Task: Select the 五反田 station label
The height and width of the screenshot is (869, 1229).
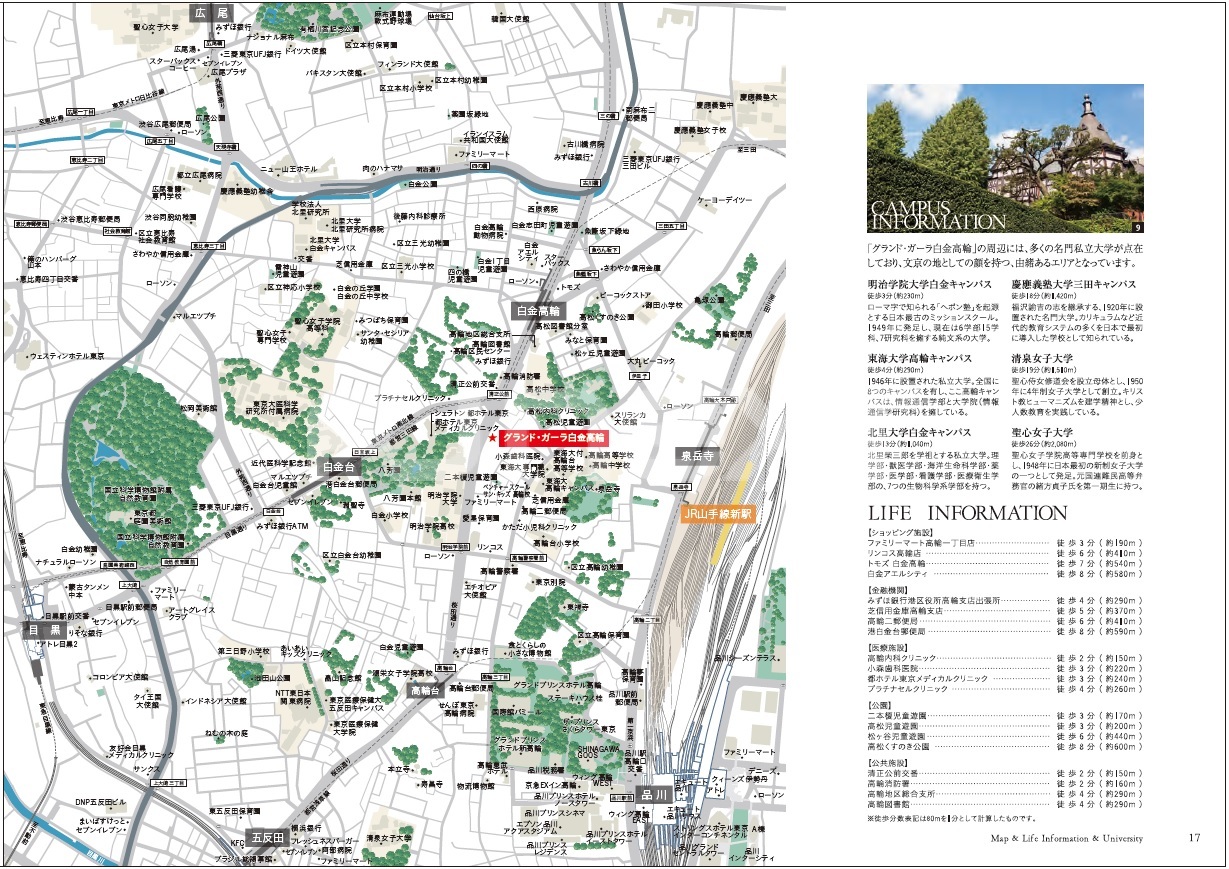Action: 266,836
